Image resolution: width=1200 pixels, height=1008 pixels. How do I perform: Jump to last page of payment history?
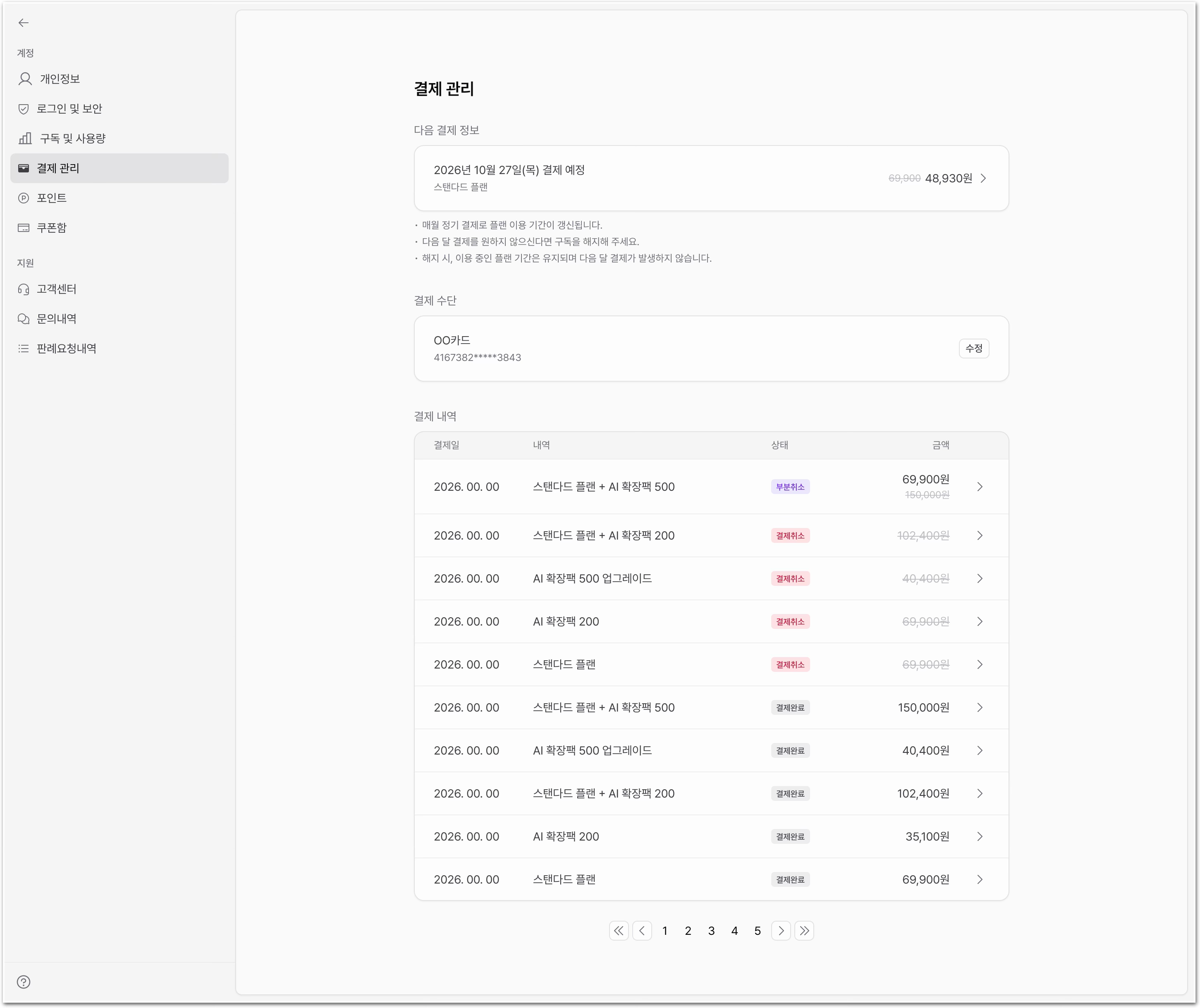click(x=804, y=931)
